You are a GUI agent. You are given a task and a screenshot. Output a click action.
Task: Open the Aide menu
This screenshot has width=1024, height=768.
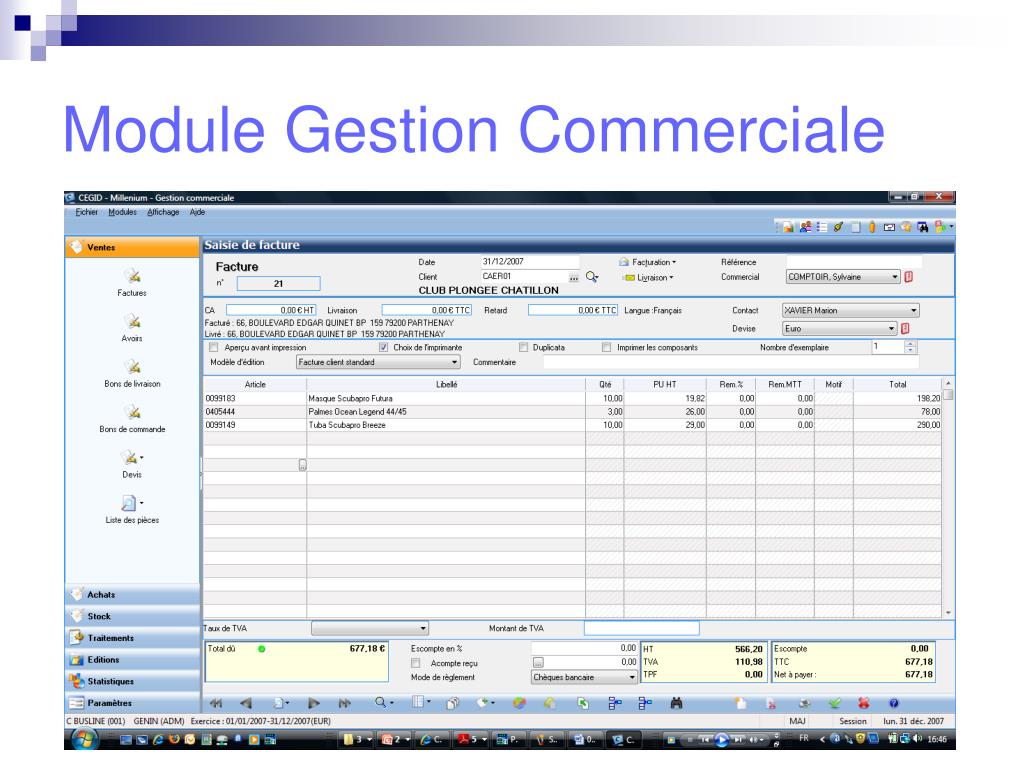[x=197, y=212]
